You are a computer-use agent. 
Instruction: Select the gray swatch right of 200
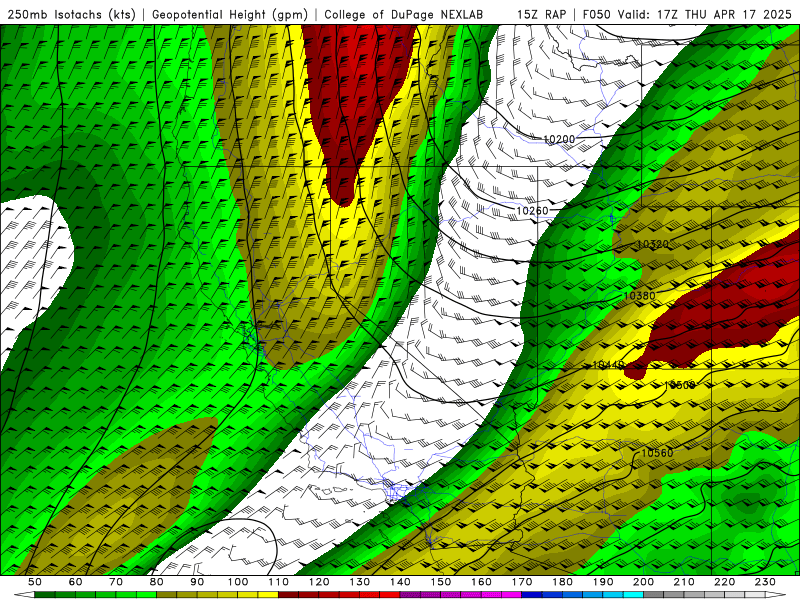pos(654,595)
